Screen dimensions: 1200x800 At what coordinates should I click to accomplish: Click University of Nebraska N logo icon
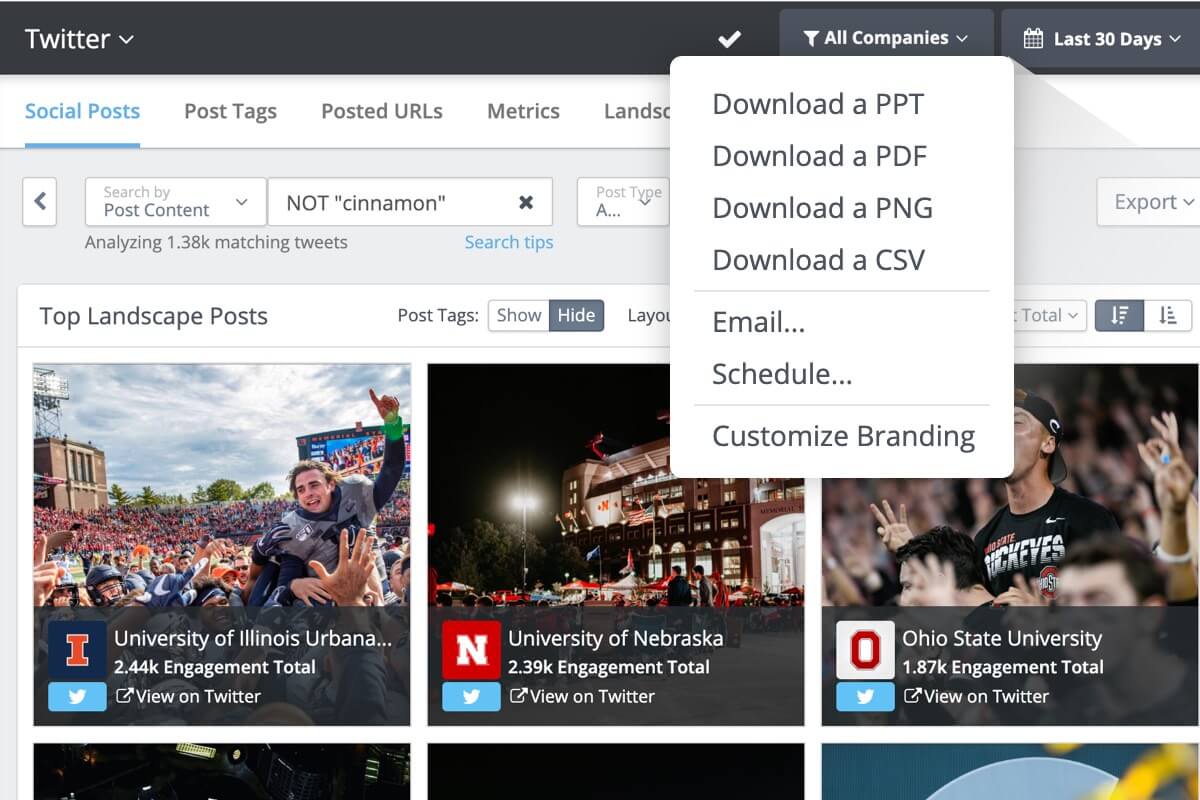point(471,650)
